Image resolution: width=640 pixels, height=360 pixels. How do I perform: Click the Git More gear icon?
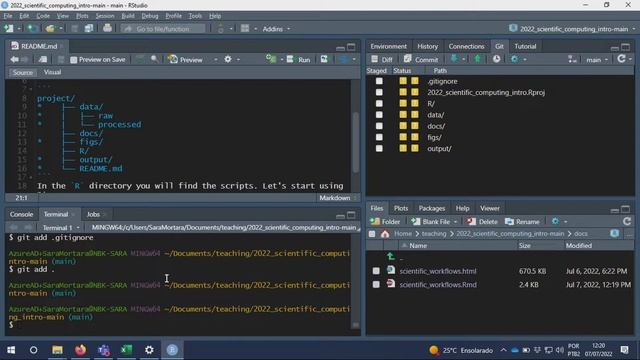click(514, 59)
